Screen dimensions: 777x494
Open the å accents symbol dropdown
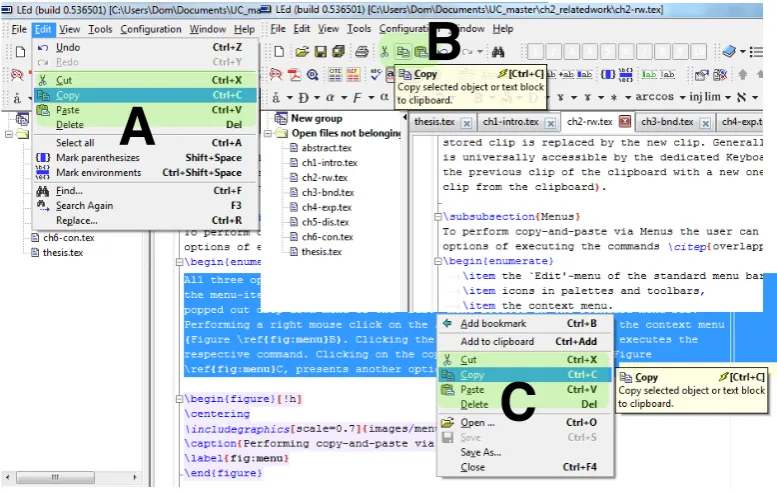(289, 98)
